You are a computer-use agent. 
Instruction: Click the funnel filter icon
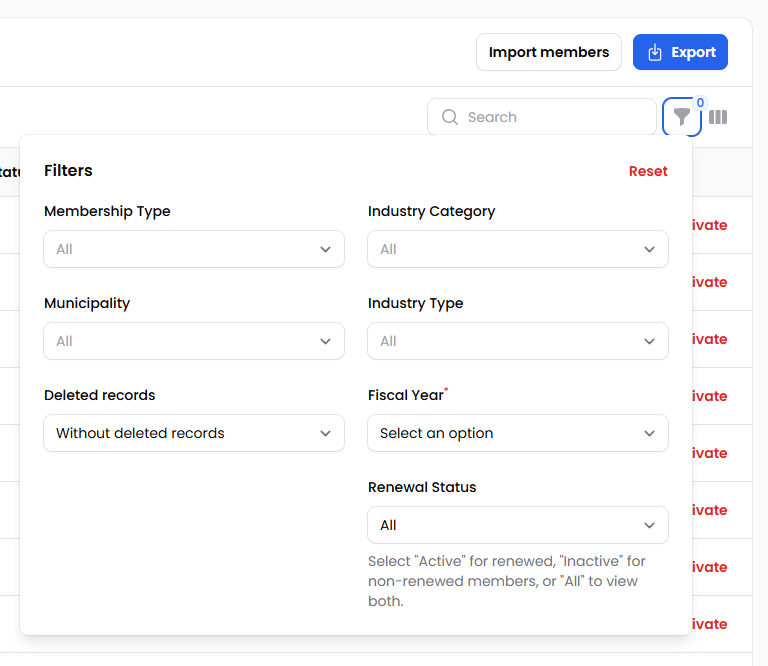tap(681, 117)
